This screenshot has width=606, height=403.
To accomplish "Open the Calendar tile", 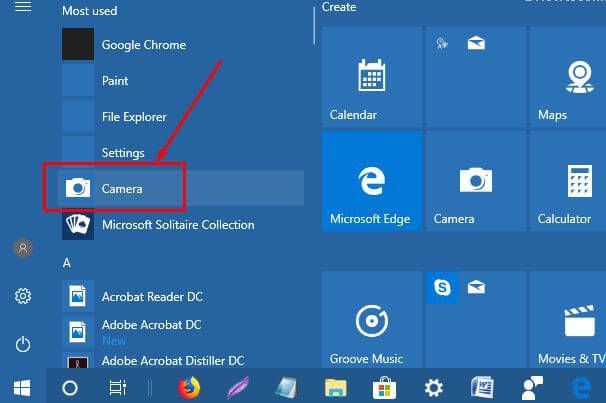I will pos(372,77).
